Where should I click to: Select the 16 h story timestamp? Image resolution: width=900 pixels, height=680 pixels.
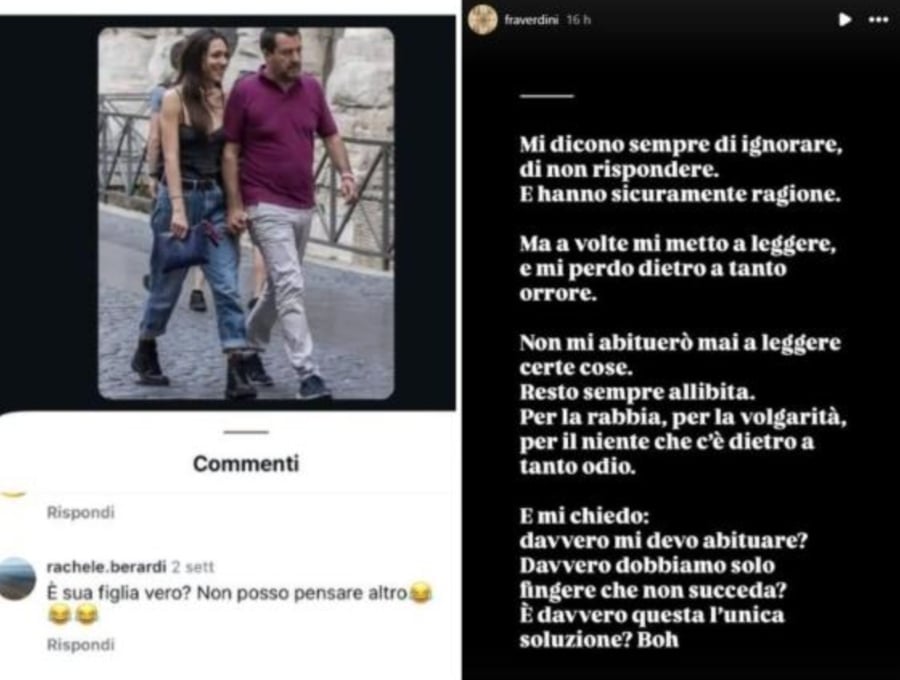579,20
